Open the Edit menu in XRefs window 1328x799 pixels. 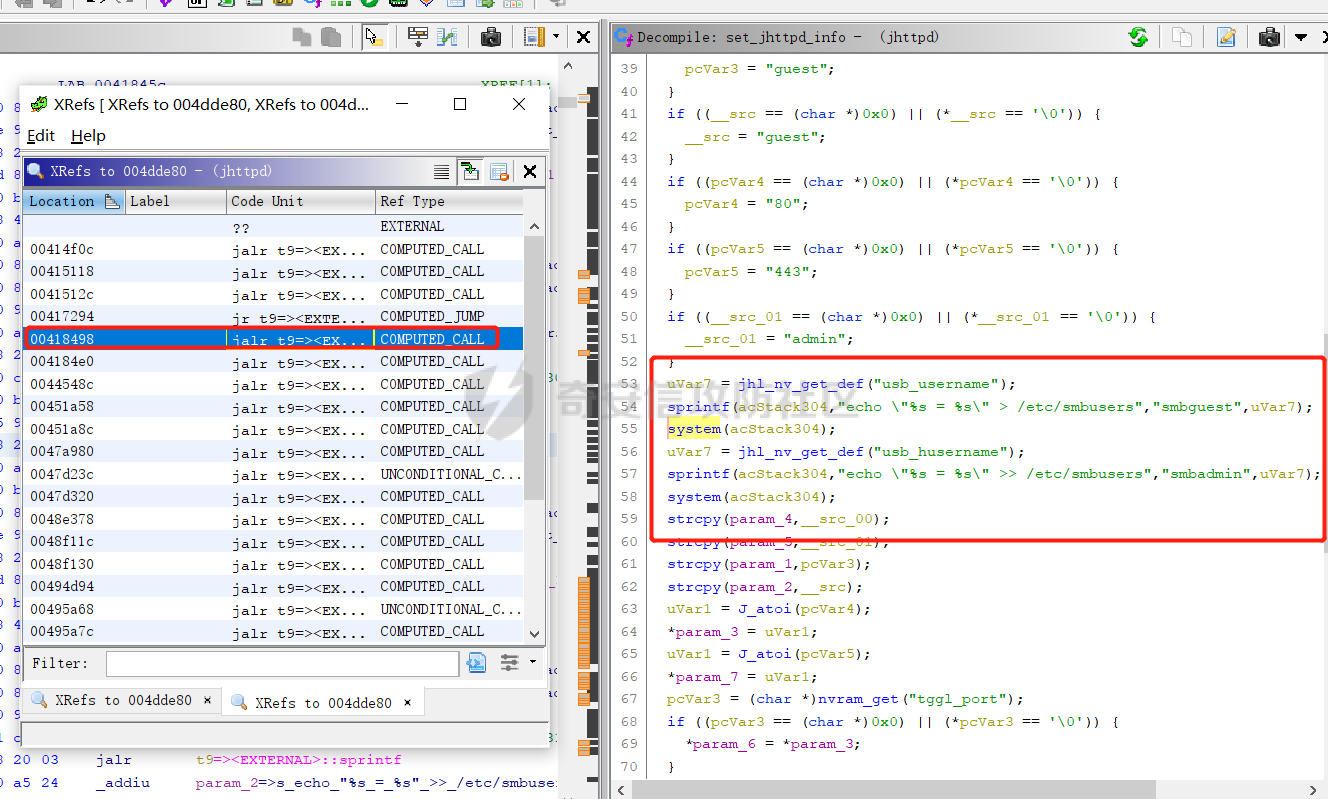pos(41,136)
